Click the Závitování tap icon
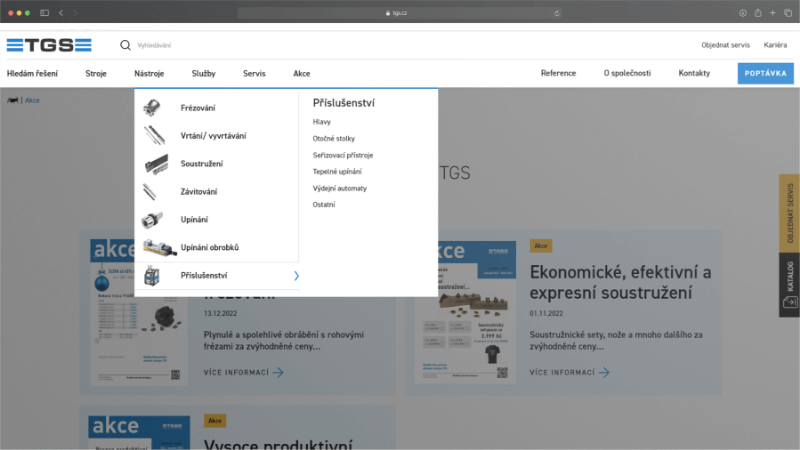Screen dimensions: 800x450 [x=150, y=191]
